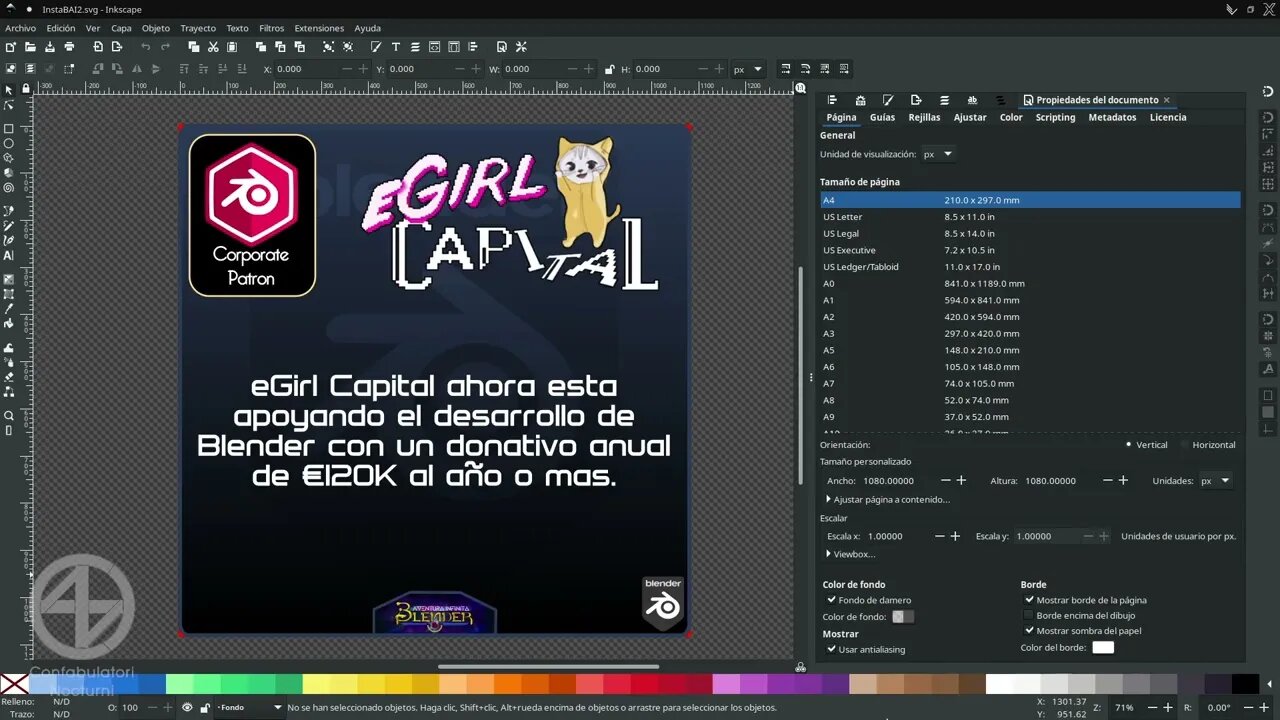The image size is (1280, 720).
Task: Open the Filtros menu
Action: tap(271, 28)
